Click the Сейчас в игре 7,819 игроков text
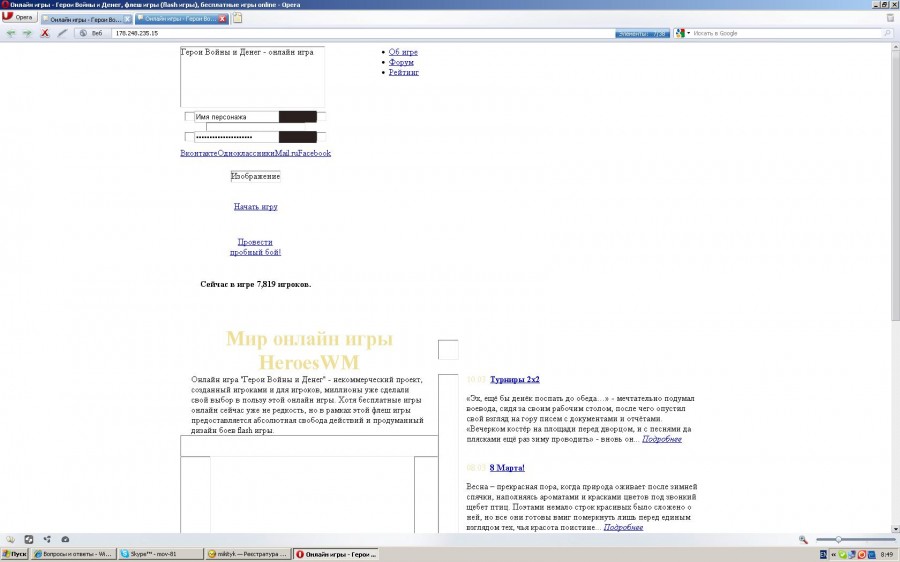Screen dimensions: 900x562 255,284
